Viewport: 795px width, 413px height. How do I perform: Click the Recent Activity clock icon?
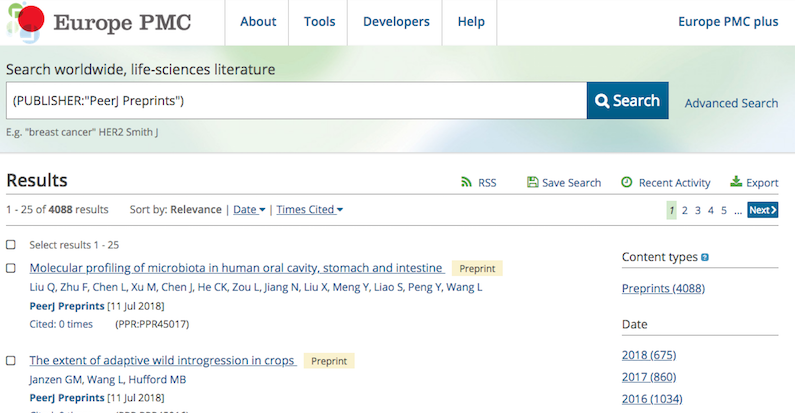coord(627,182)
